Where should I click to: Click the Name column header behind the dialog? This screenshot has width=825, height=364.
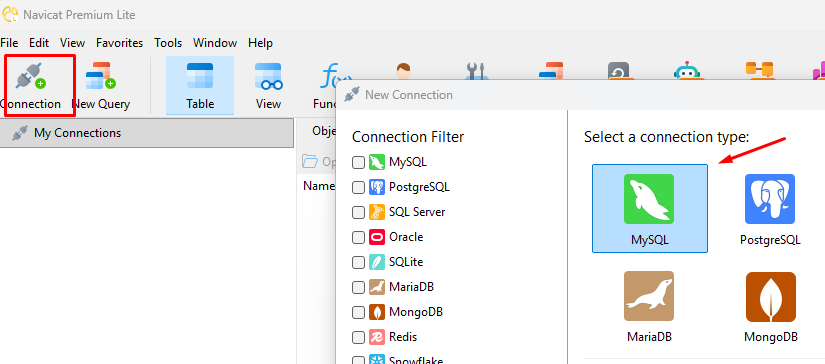click(x=319, y=186)
